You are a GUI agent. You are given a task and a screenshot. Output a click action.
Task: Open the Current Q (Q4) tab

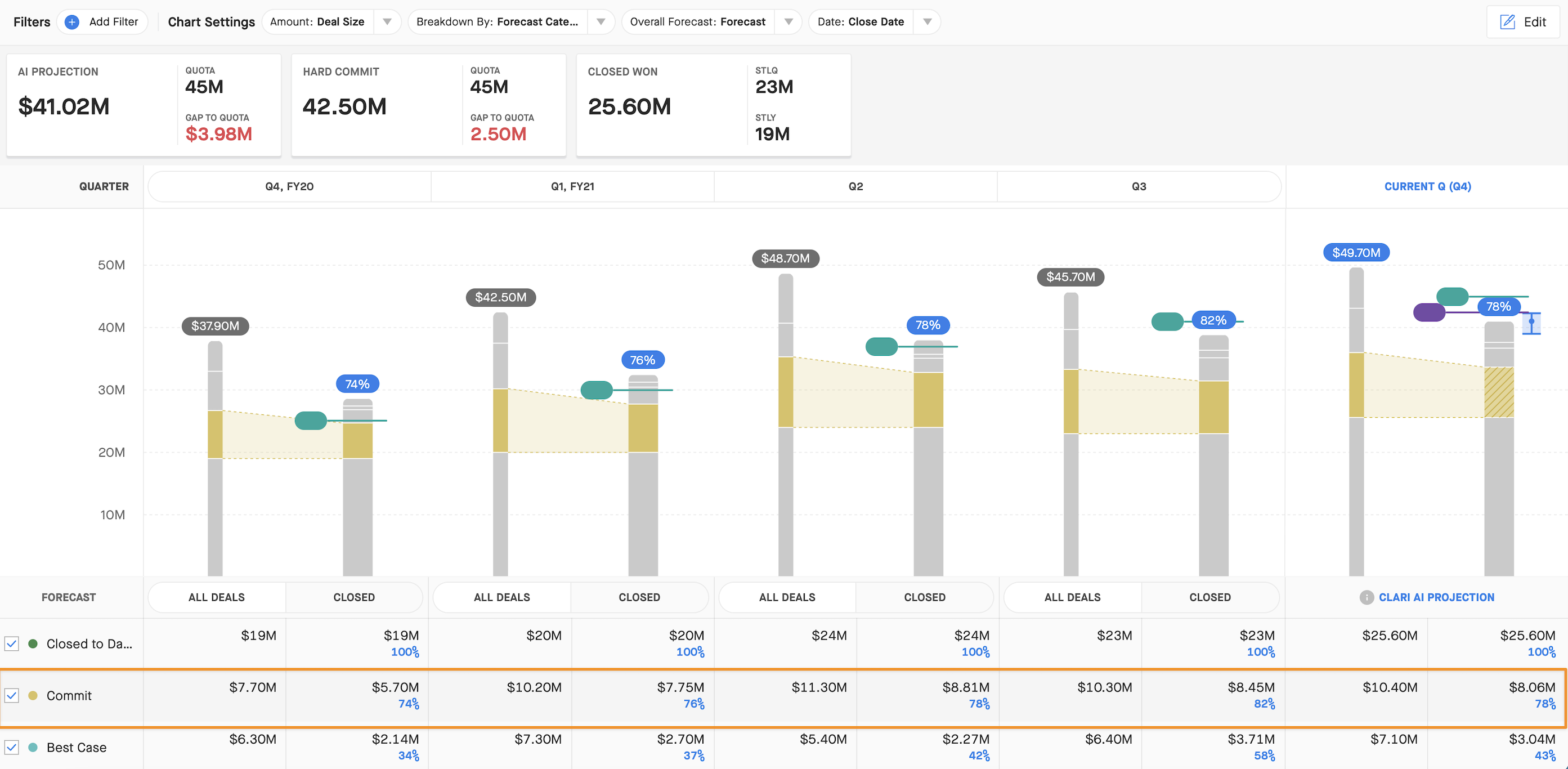click(x=1427, y=186)
